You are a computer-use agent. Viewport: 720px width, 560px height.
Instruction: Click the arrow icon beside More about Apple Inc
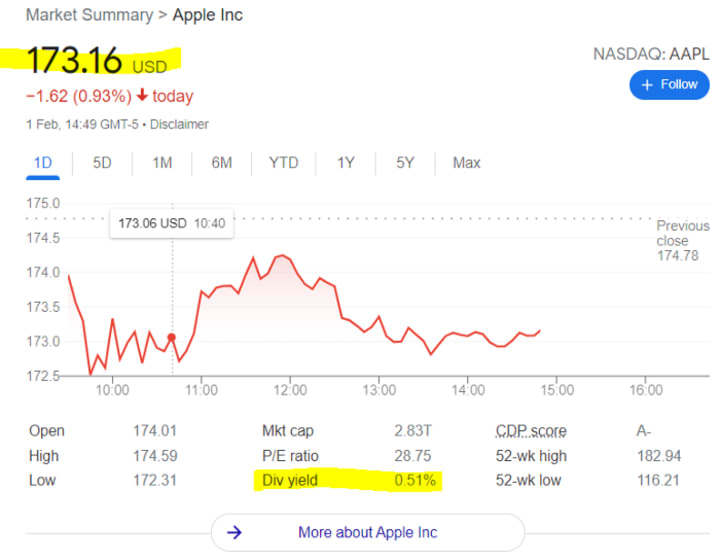234,532
